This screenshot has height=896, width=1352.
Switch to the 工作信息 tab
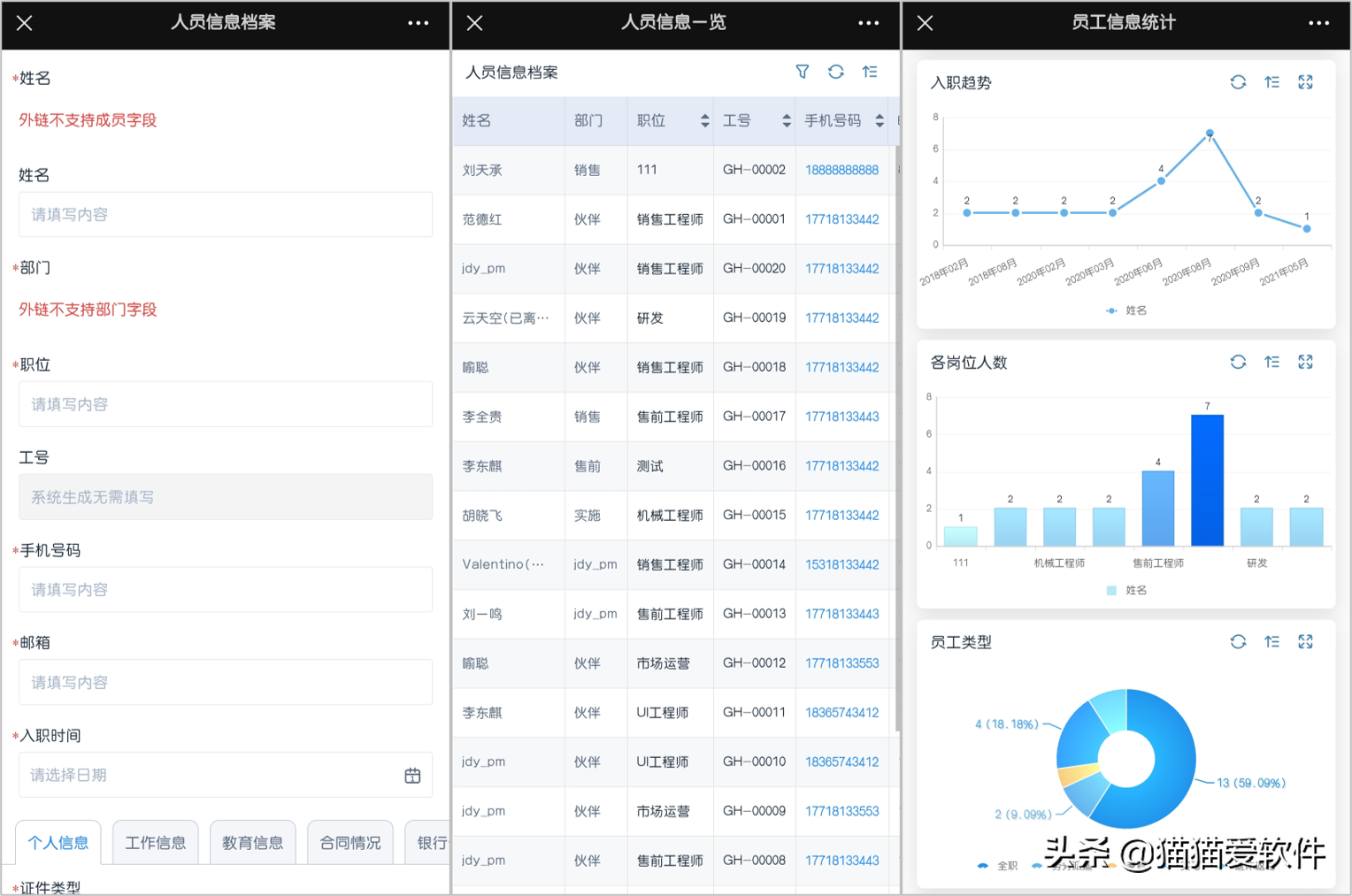pyautogui.click(x=156, y=842)
